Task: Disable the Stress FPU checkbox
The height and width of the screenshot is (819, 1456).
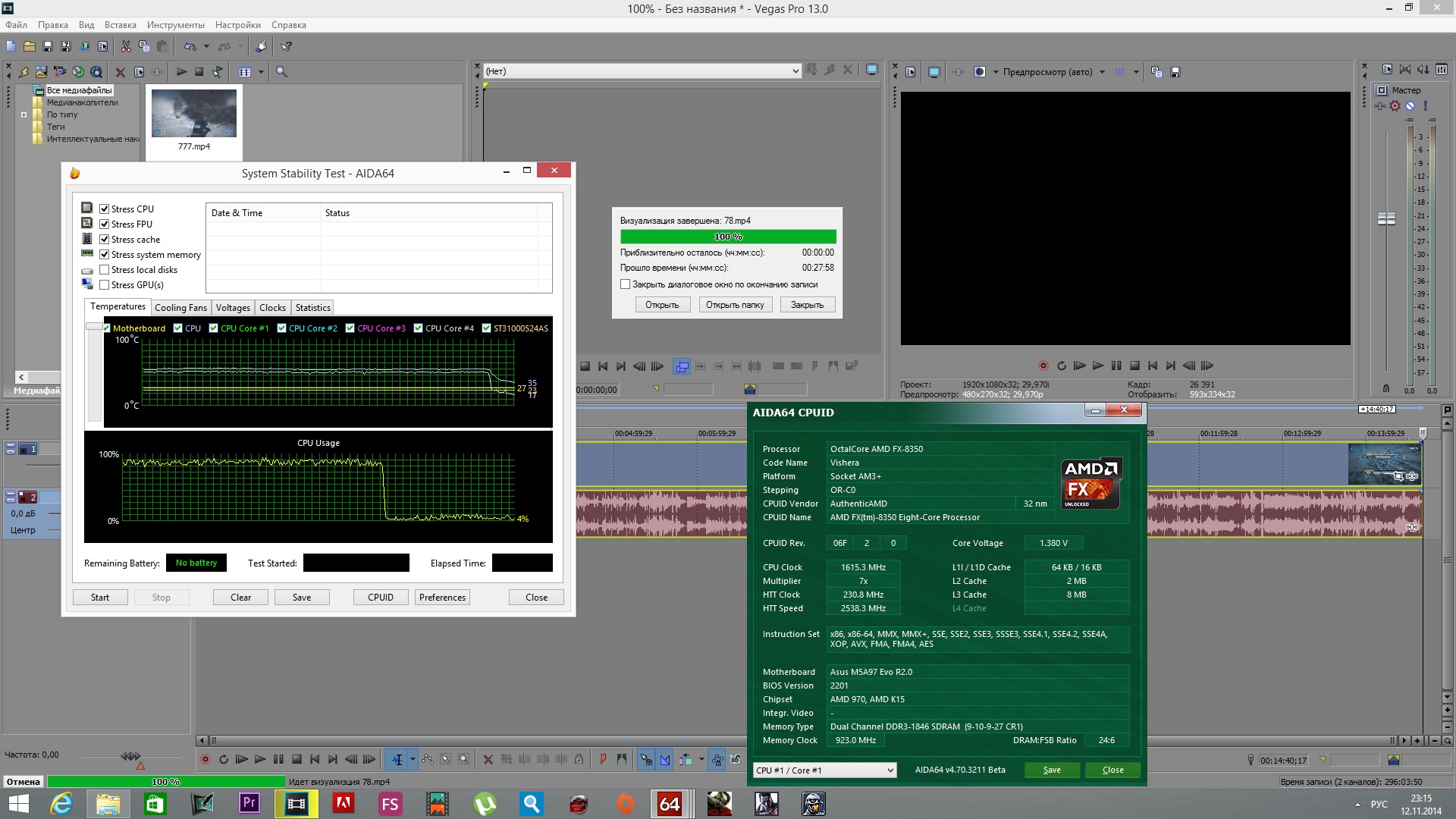Action: 105,224
